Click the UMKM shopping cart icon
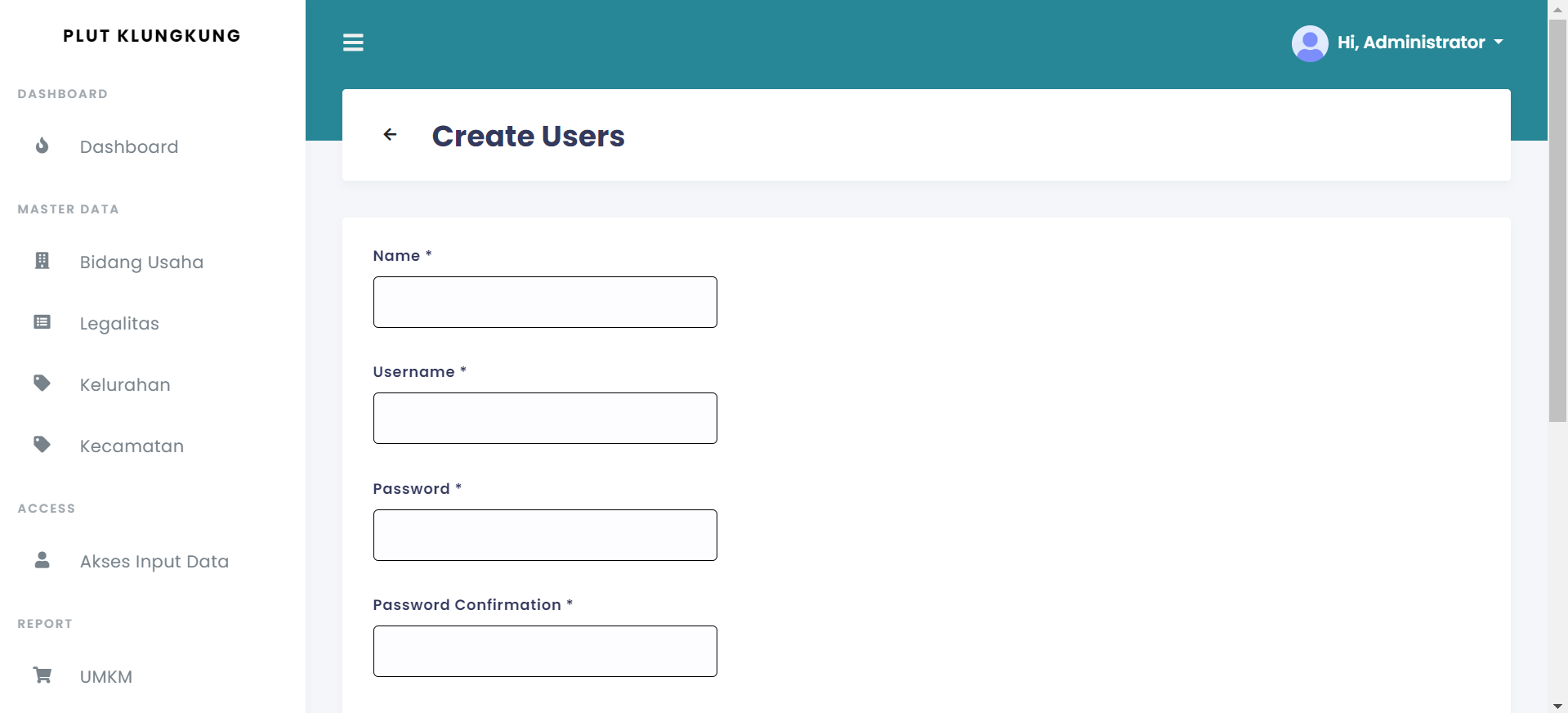The width and height of the screenshot is (1568, 713). [x=42, y=675]
